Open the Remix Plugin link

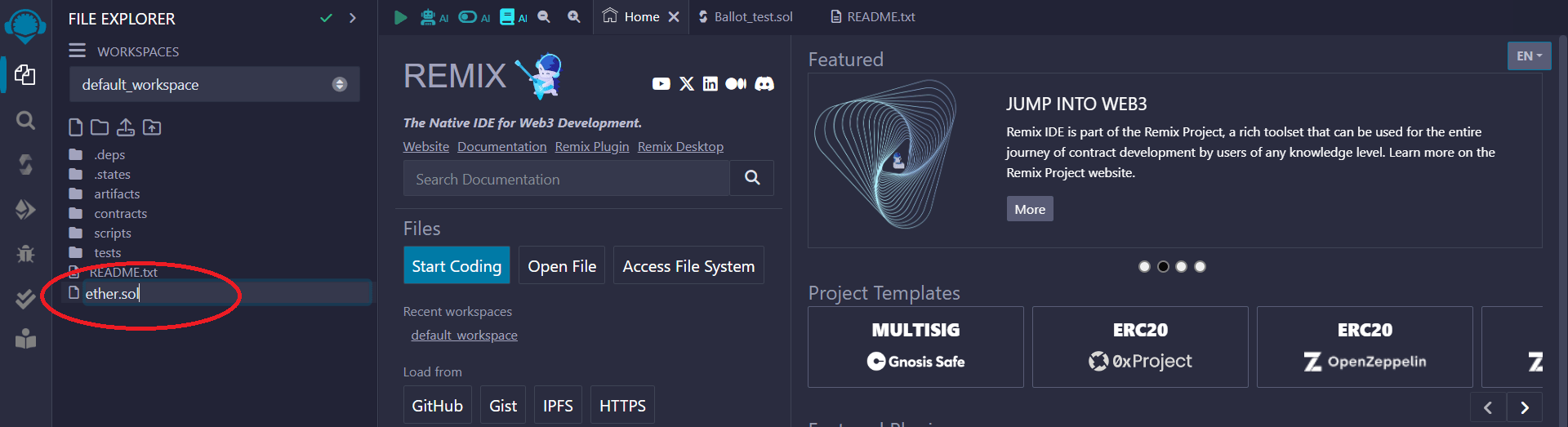pyautogui.click(x=592, y=146)
